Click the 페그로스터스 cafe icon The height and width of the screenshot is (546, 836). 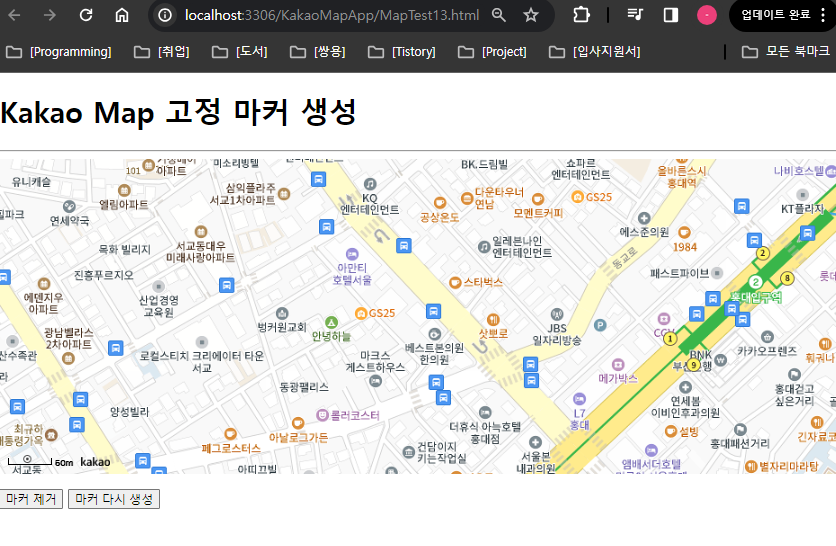230,434
